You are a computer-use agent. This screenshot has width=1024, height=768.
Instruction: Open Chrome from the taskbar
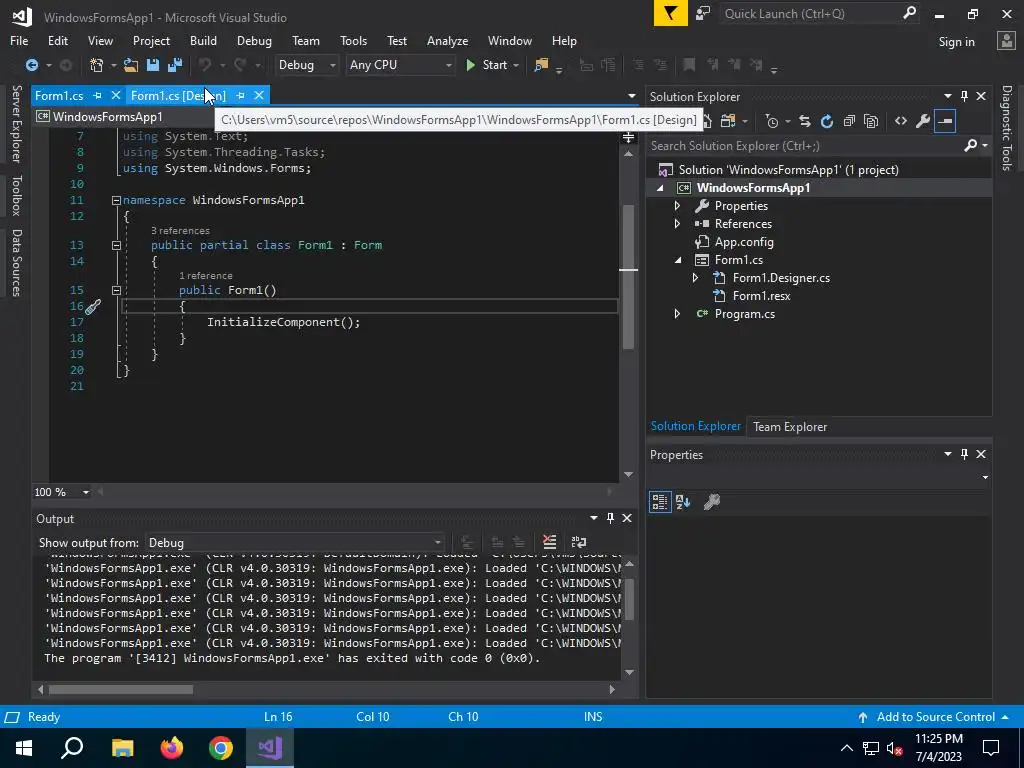coord(221,748)
